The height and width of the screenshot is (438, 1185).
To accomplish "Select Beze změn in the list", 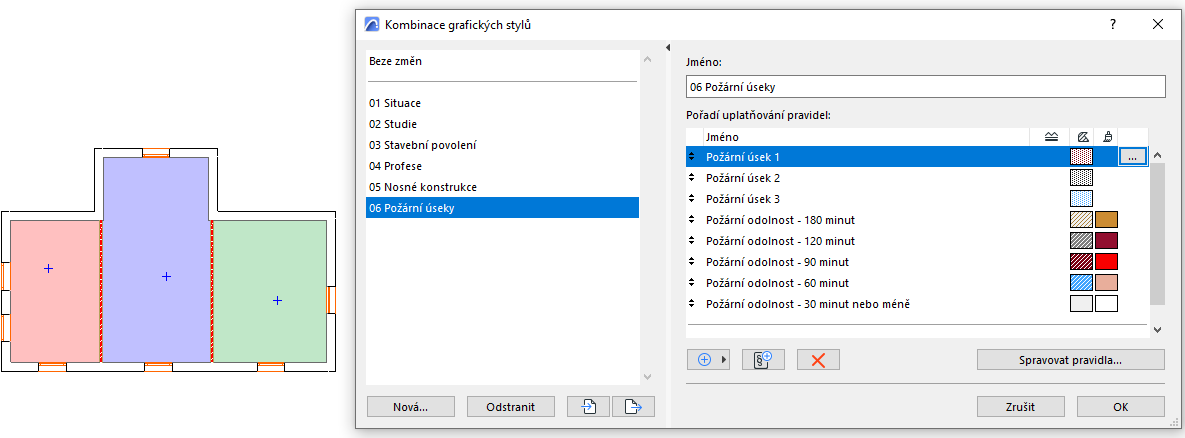I will click(x=396, y=62).
